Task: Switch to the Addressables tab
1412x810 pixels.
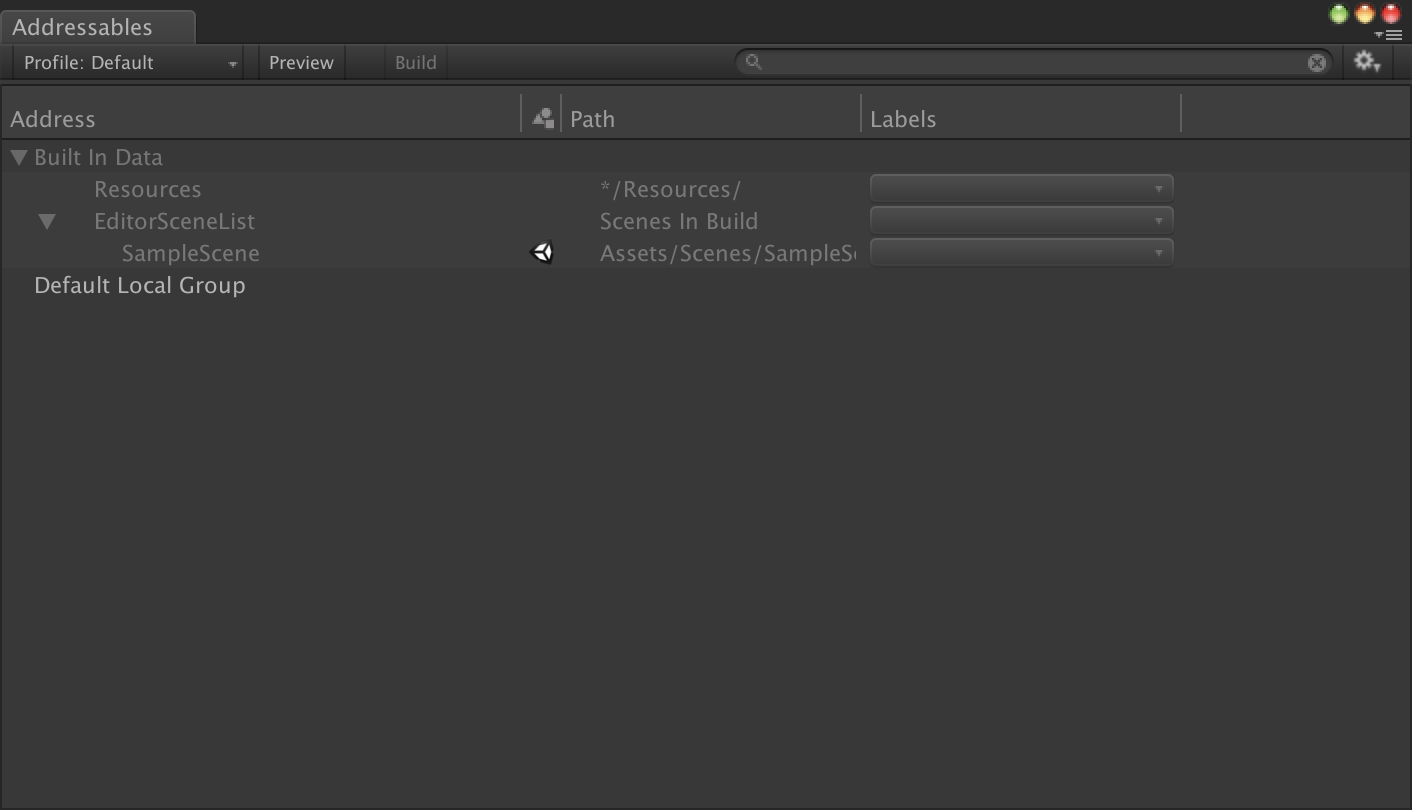Action: click(82, 27)
